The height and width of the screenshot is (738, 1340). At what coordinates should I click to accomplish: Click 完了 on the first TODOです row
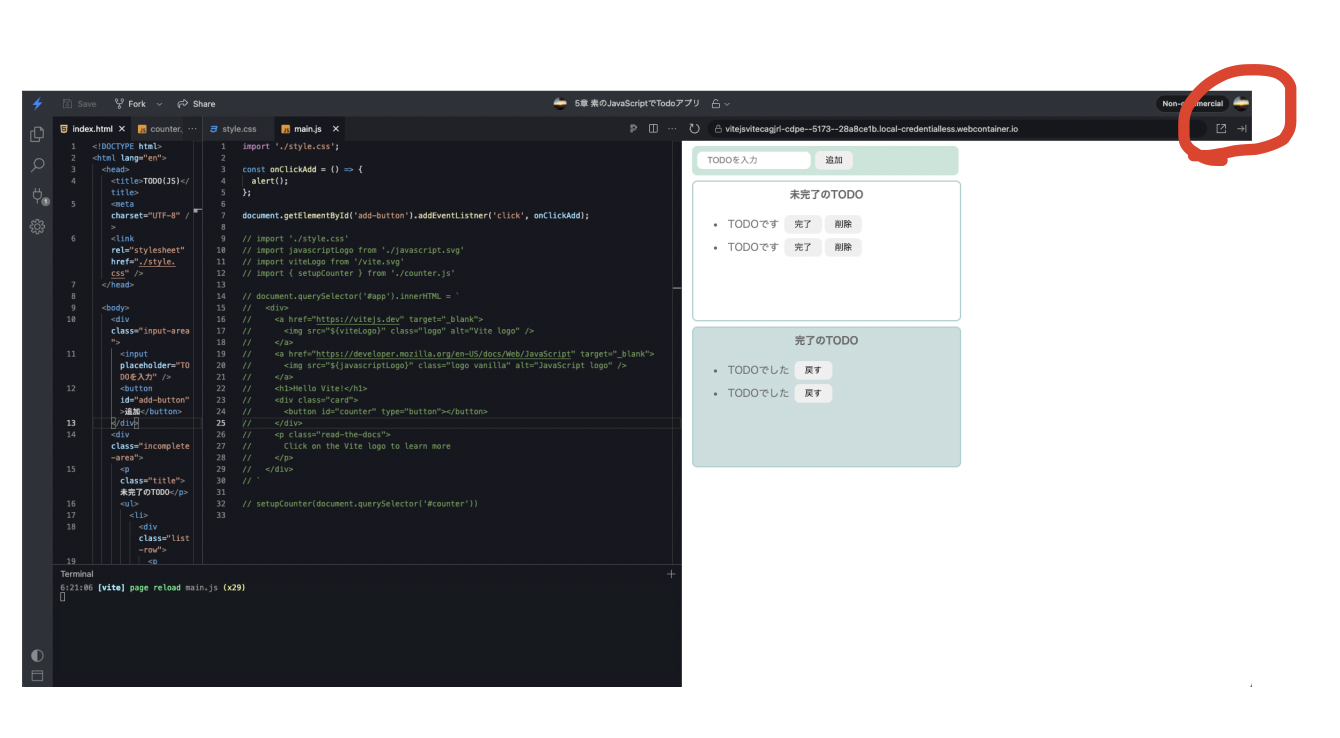[x=802, y=224]
